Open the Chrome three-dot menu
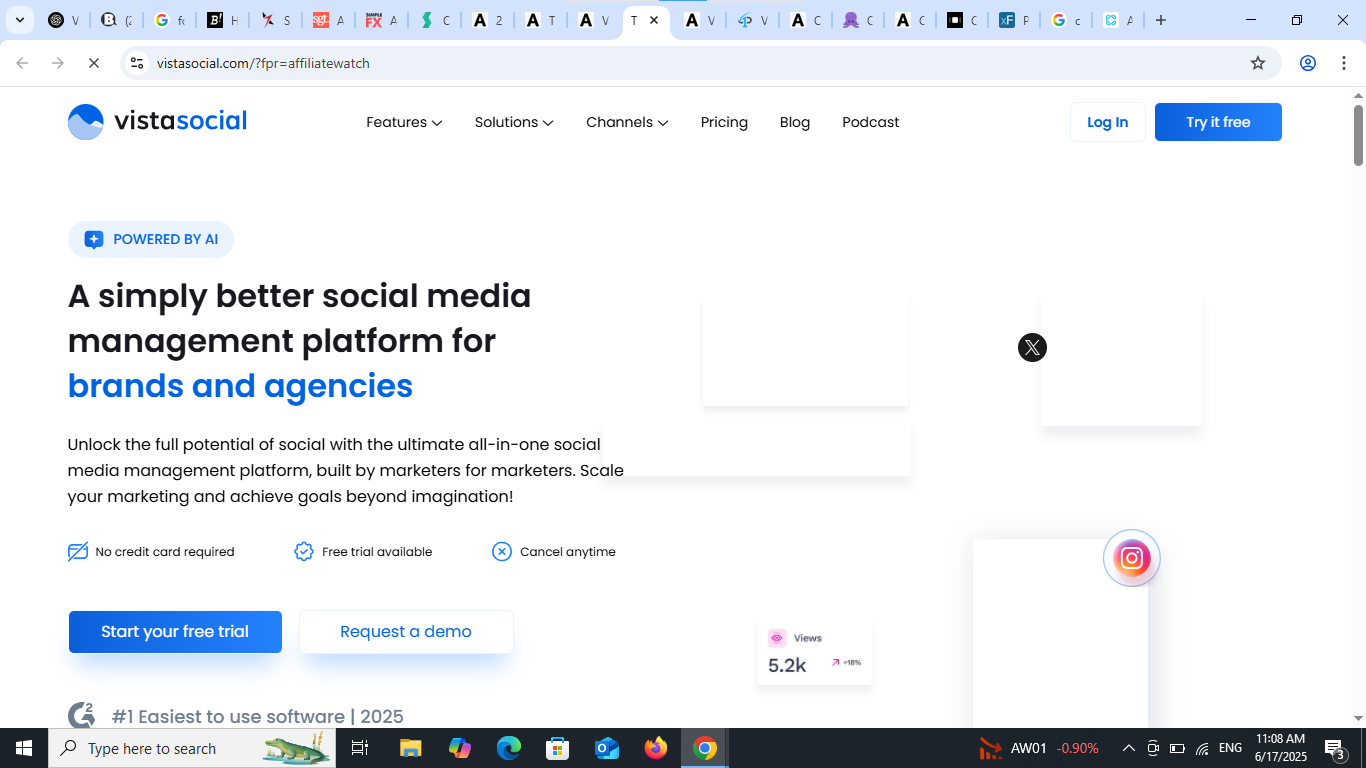Image resolution: width=1366 pixels, height=768 pixels. [x=1343, y=63]
